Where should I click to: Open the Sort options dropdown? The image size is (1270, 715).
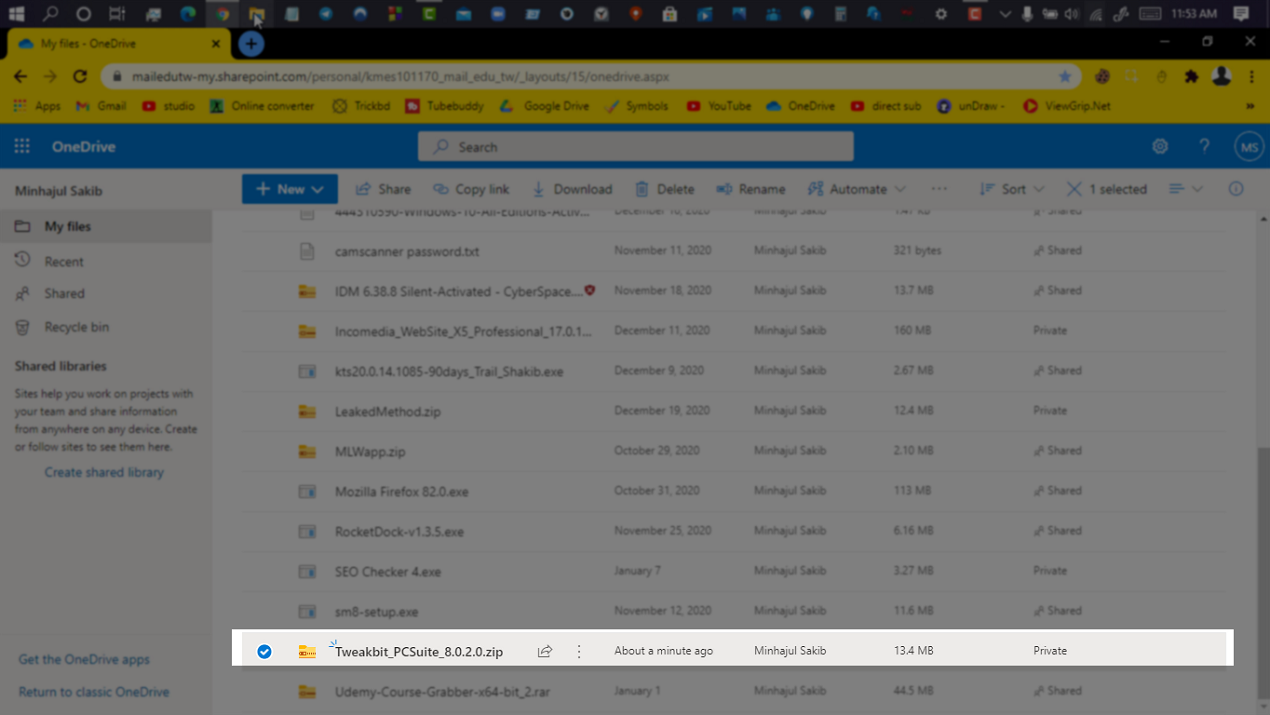coord(1011,188)
